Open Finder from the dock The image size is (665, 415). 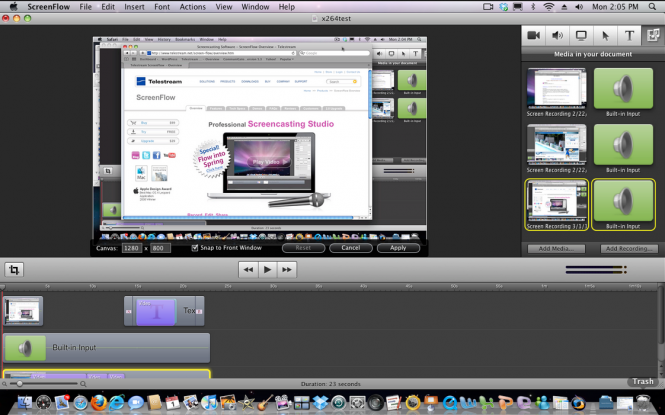[25, 402]
